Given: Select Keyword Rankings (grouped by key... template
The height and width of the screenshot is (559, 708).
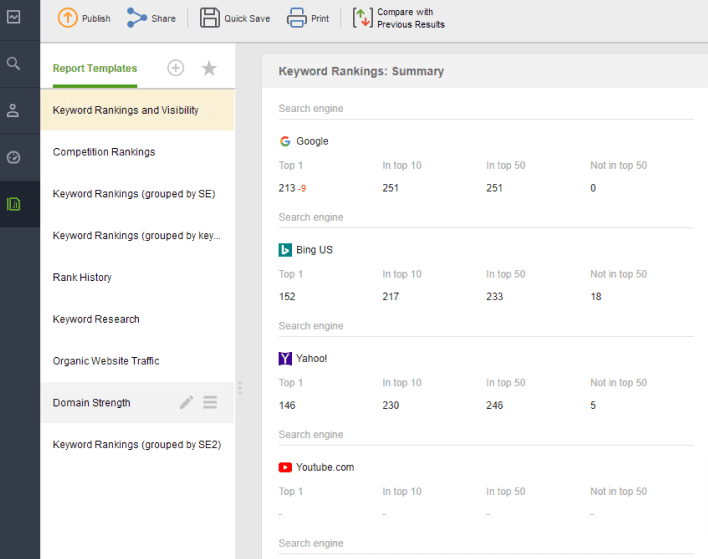Looking at the screenshot, I should (x=137, y=236).
